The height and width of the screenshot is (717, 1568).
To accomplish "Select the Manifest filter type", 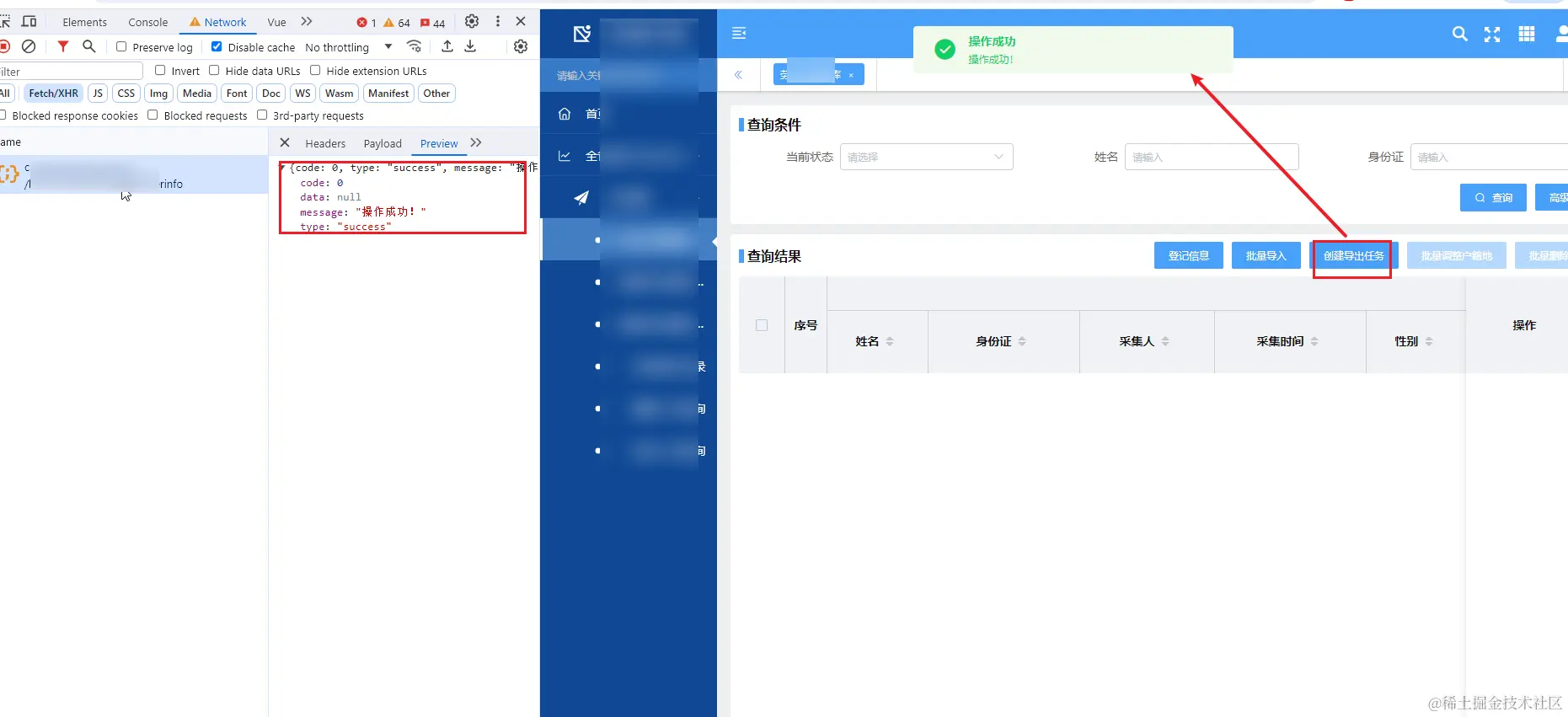I will click(x=388, y=94).
